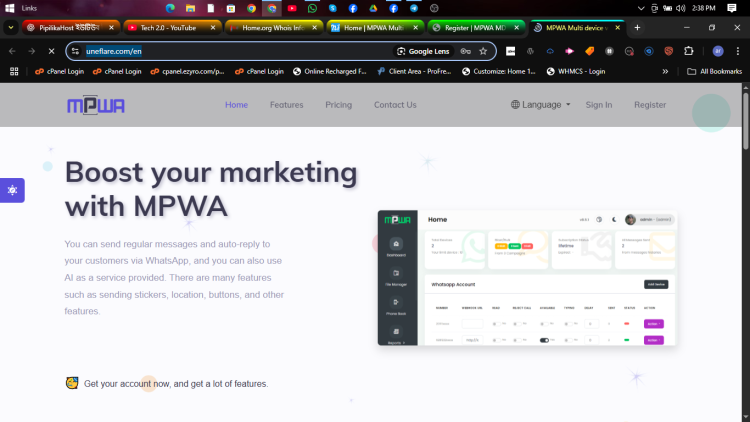Screen dimensions: 750x422
Task: Open the saved passwords key icon
Action: pos(465,51)
